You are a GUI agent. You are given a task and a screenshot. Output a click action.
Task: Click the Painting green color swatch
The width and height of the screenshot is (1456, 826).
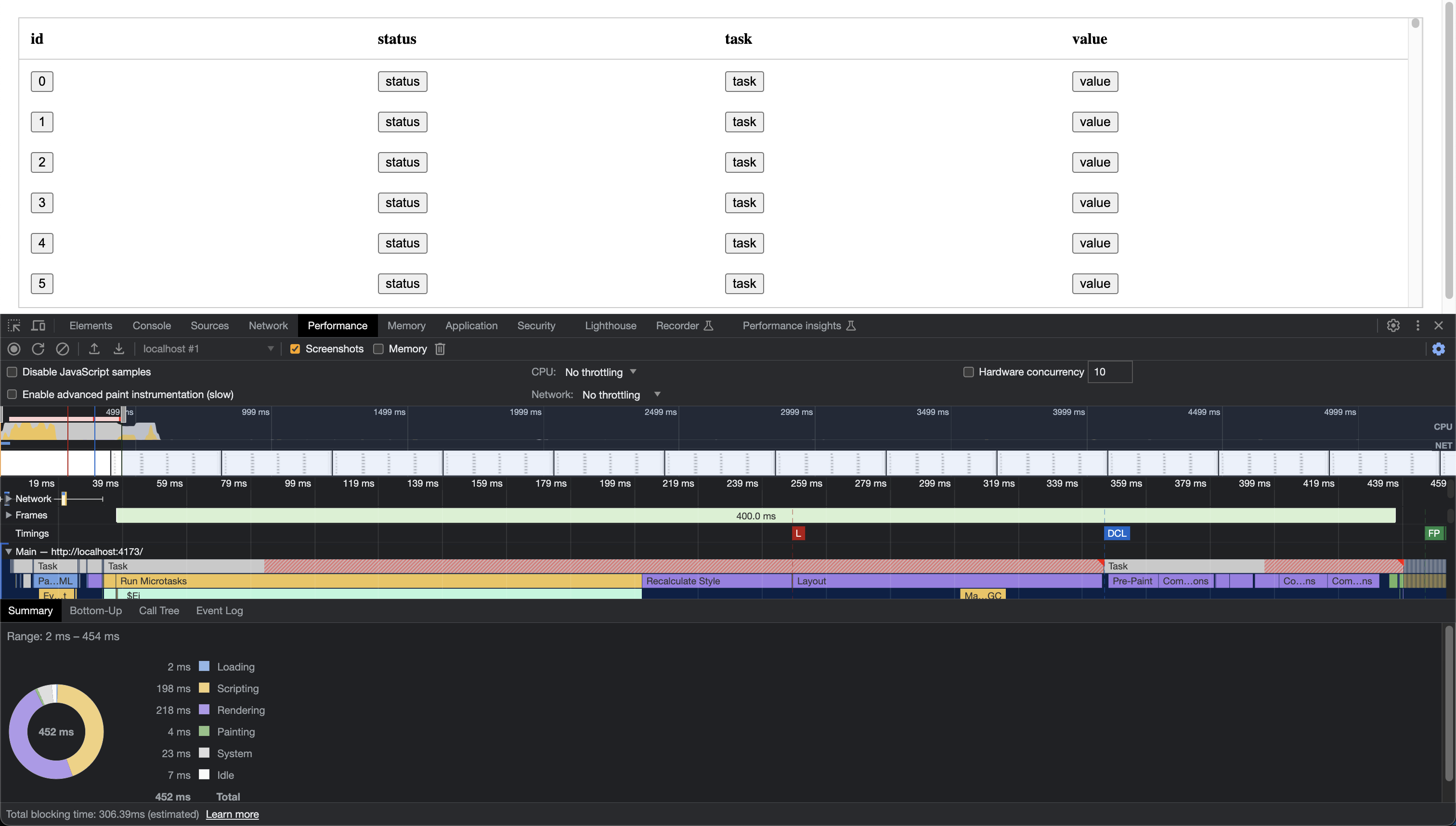(204, 731)
